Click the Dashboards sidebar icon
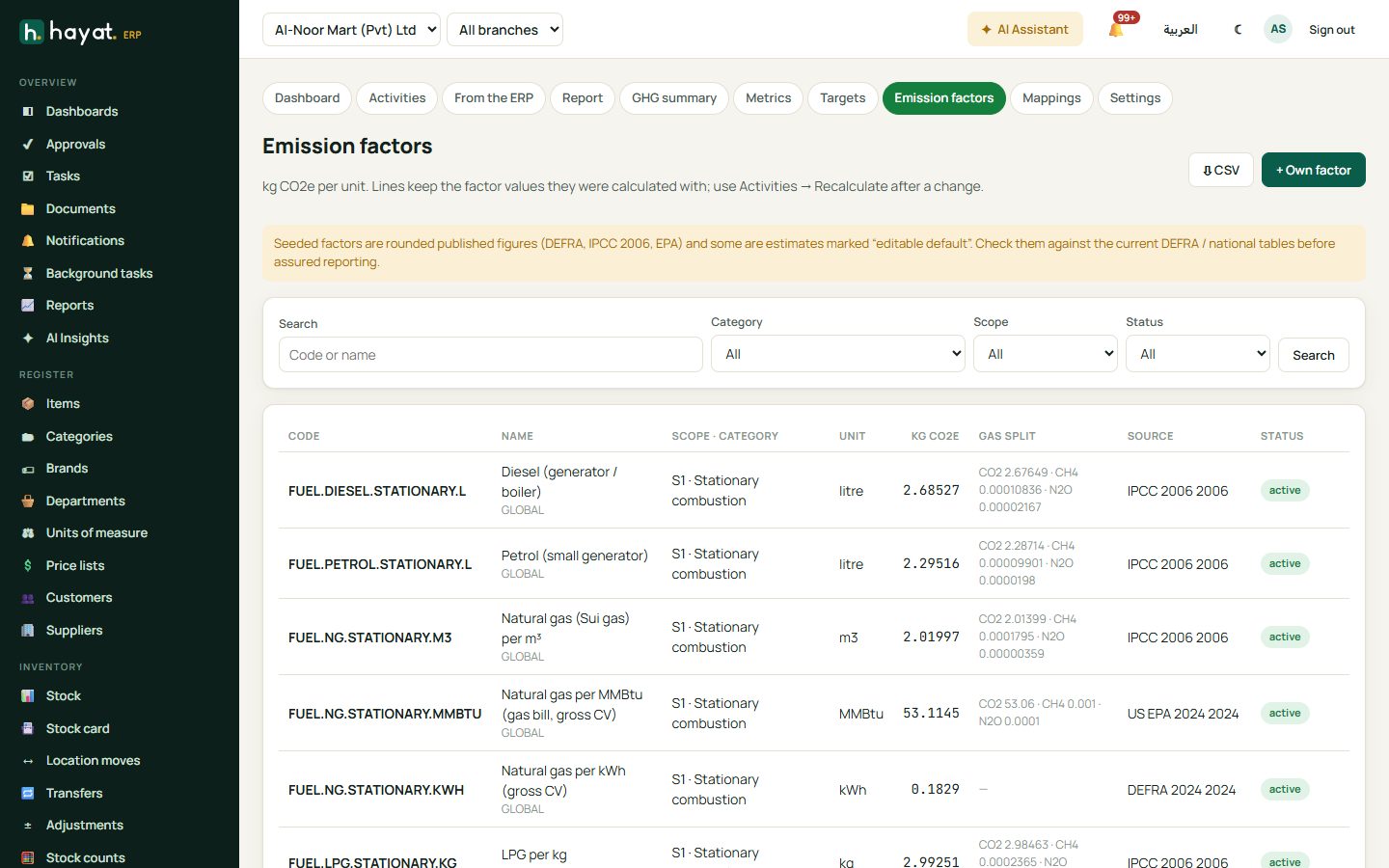Screen dimensions: 1389x868 click(28, 112)
